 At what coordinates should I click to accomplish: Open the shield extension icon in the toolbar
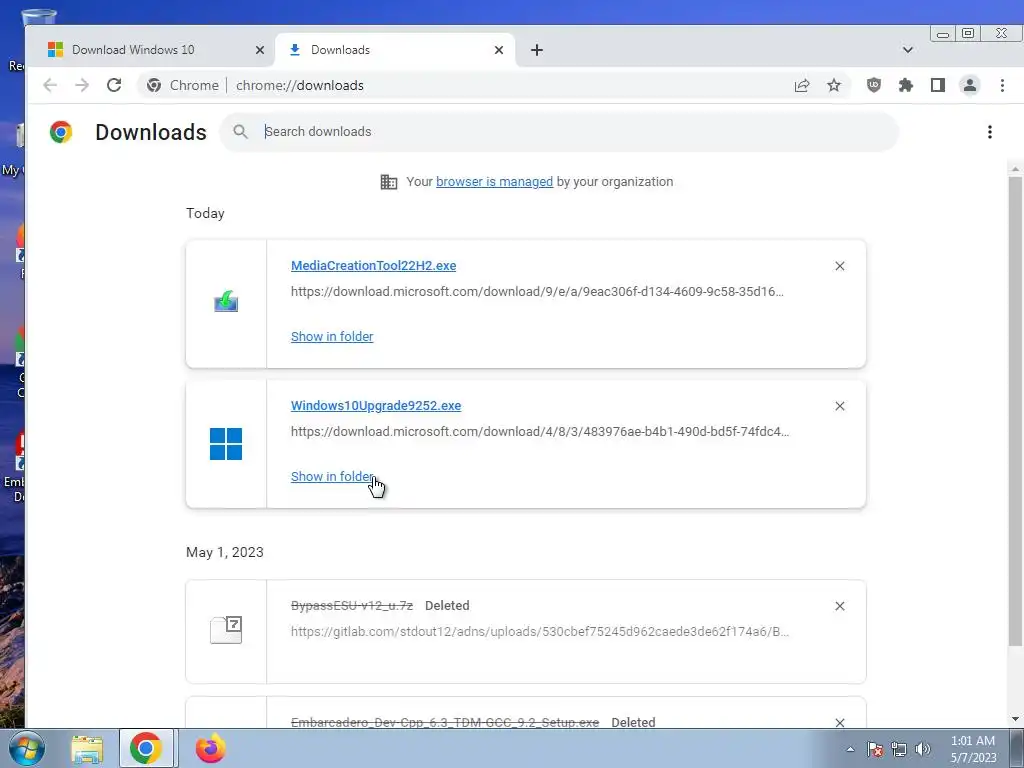click(874, 85)
